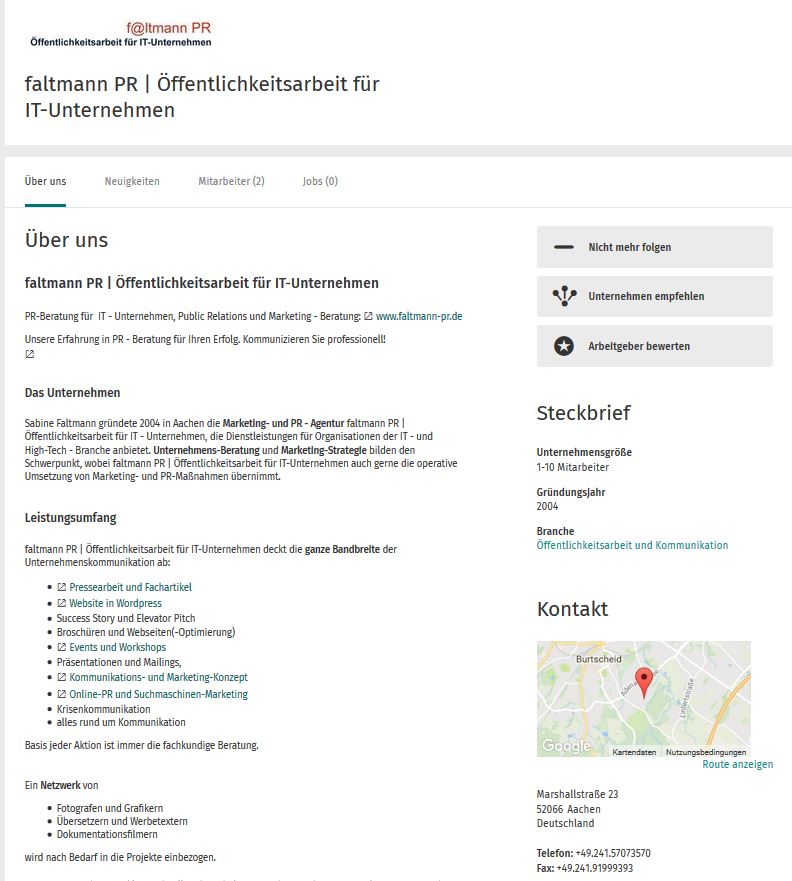This screenshot has height=881, width=792.
Task: Click the Gründungsjahr value 2004
Action: (x=547, y=506)
